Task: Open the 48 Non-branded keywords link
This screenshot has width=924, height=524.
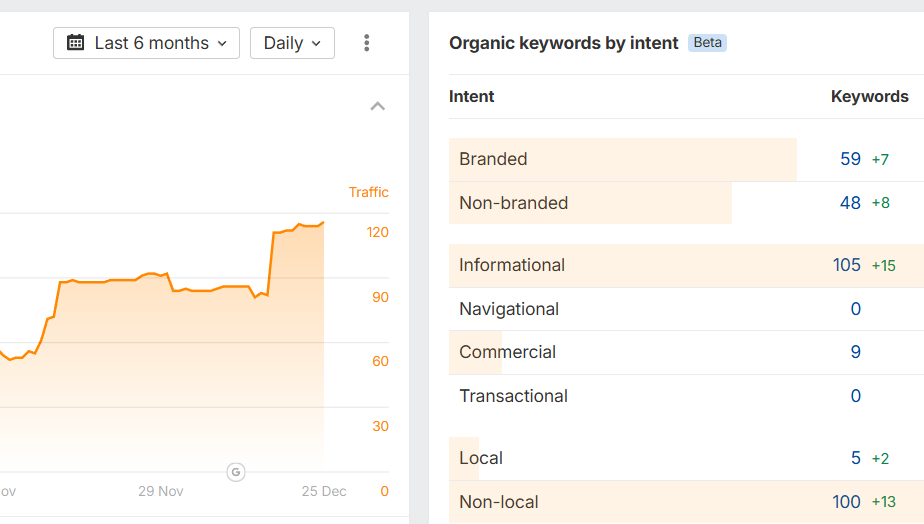Action: coord(850,203)
